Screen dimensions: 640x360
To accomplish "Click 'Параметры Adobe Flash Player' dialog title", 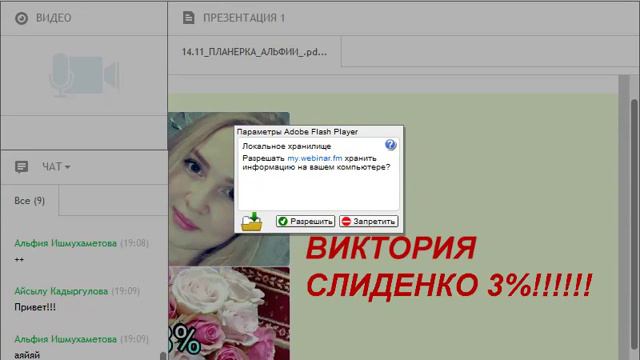I will (x=297, y=131).
